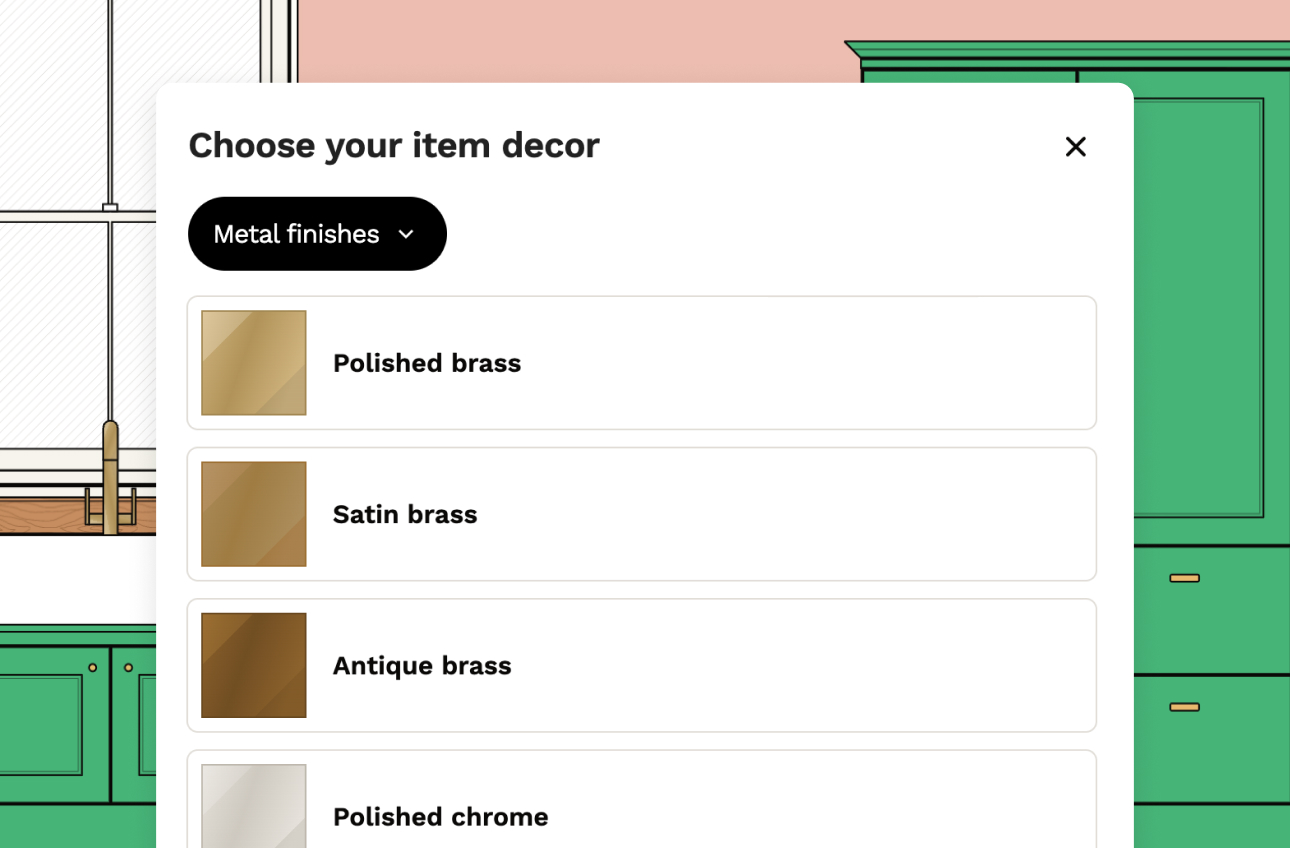Select the tall green cabinet door panel
This screenshot has width=1290, height=848.
click(1200, 300)
